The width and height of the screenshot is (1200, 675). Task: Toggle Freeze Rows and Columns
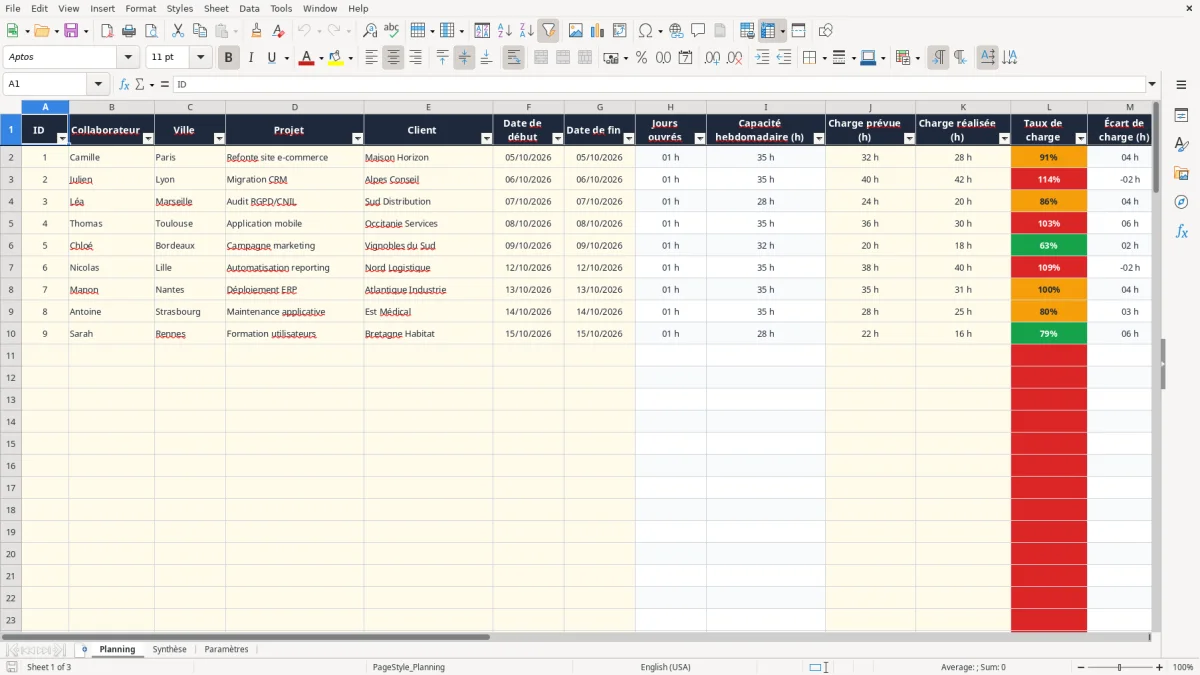(767, 31)
